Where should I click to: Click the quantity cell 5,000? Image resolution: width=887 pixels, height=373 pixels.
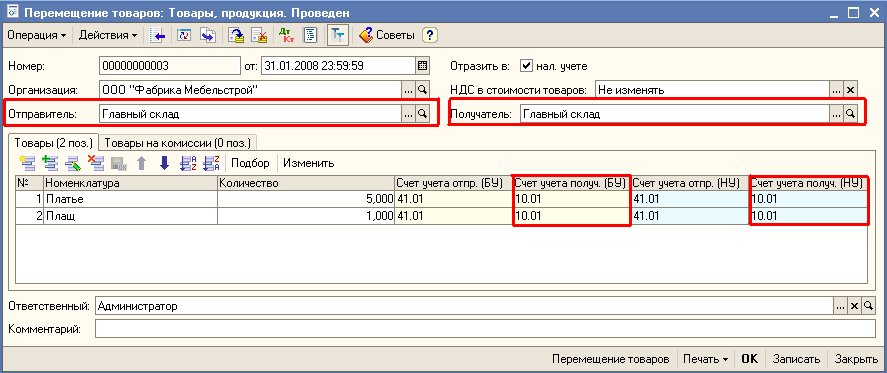[305, 199]
